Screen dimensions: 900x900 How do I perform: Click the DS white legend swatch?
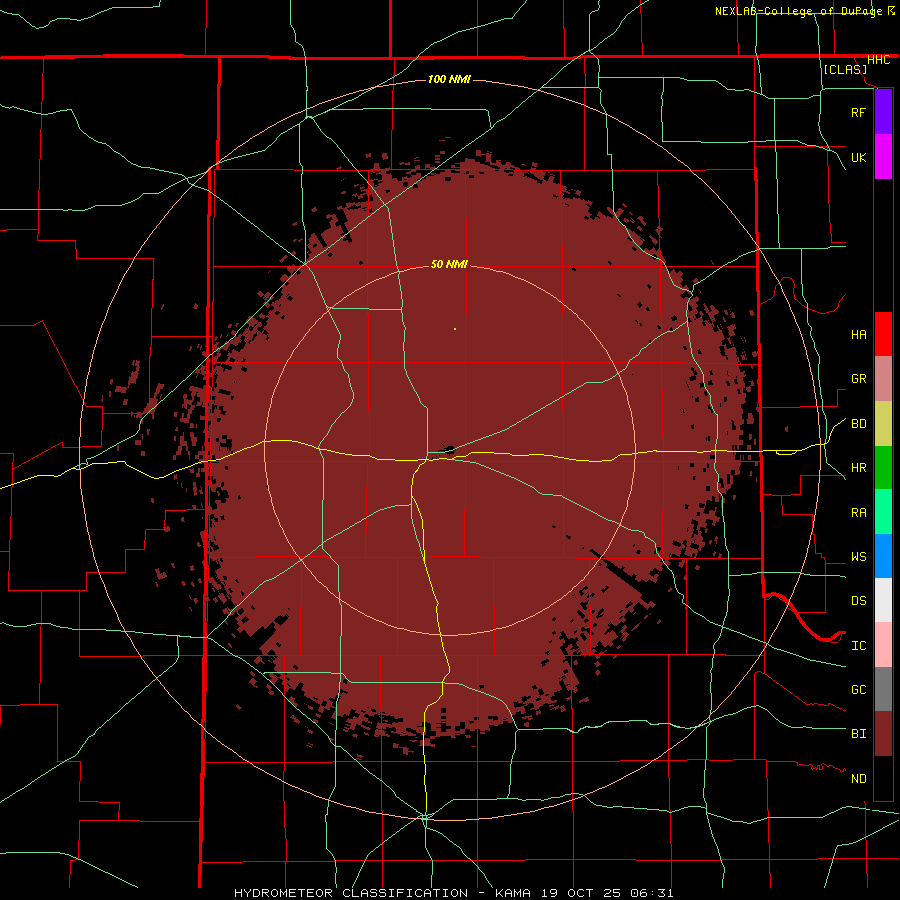[883, 600]
